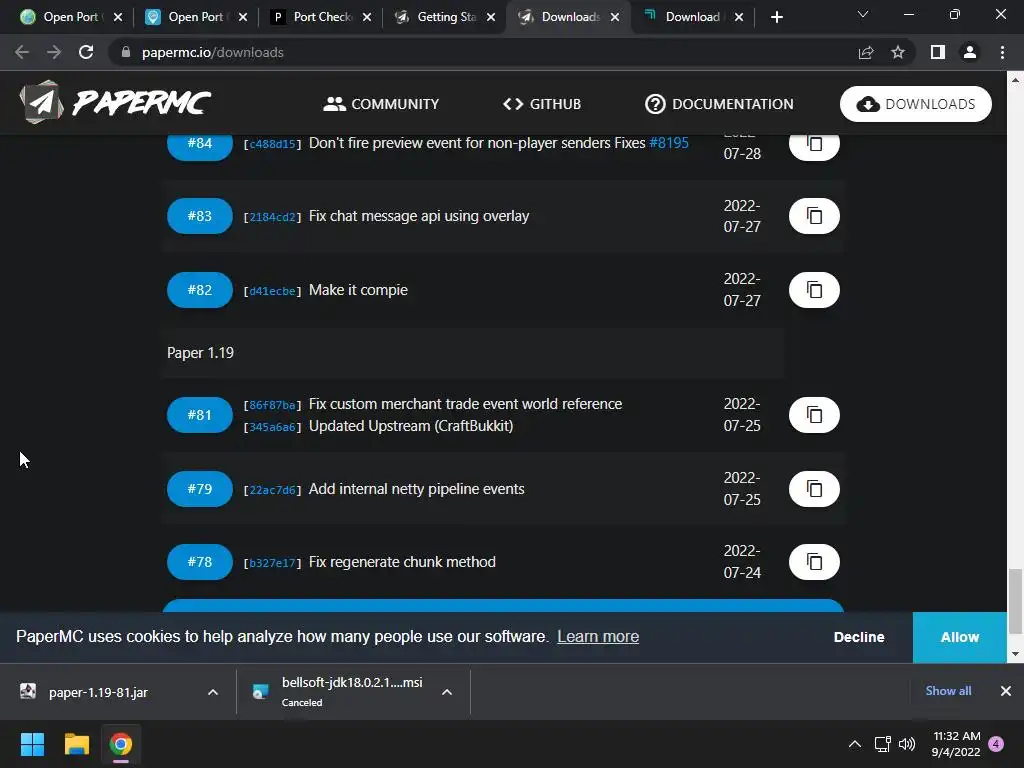
Task: Open the Documentation nav link
Action: 719,104
